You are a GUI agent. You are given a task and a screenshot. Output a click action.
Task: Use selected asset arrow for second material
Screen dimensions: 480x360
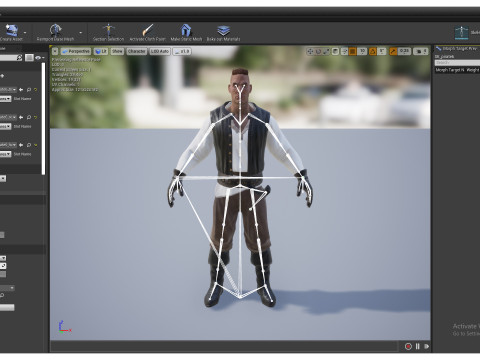click(x=21, y=117)
